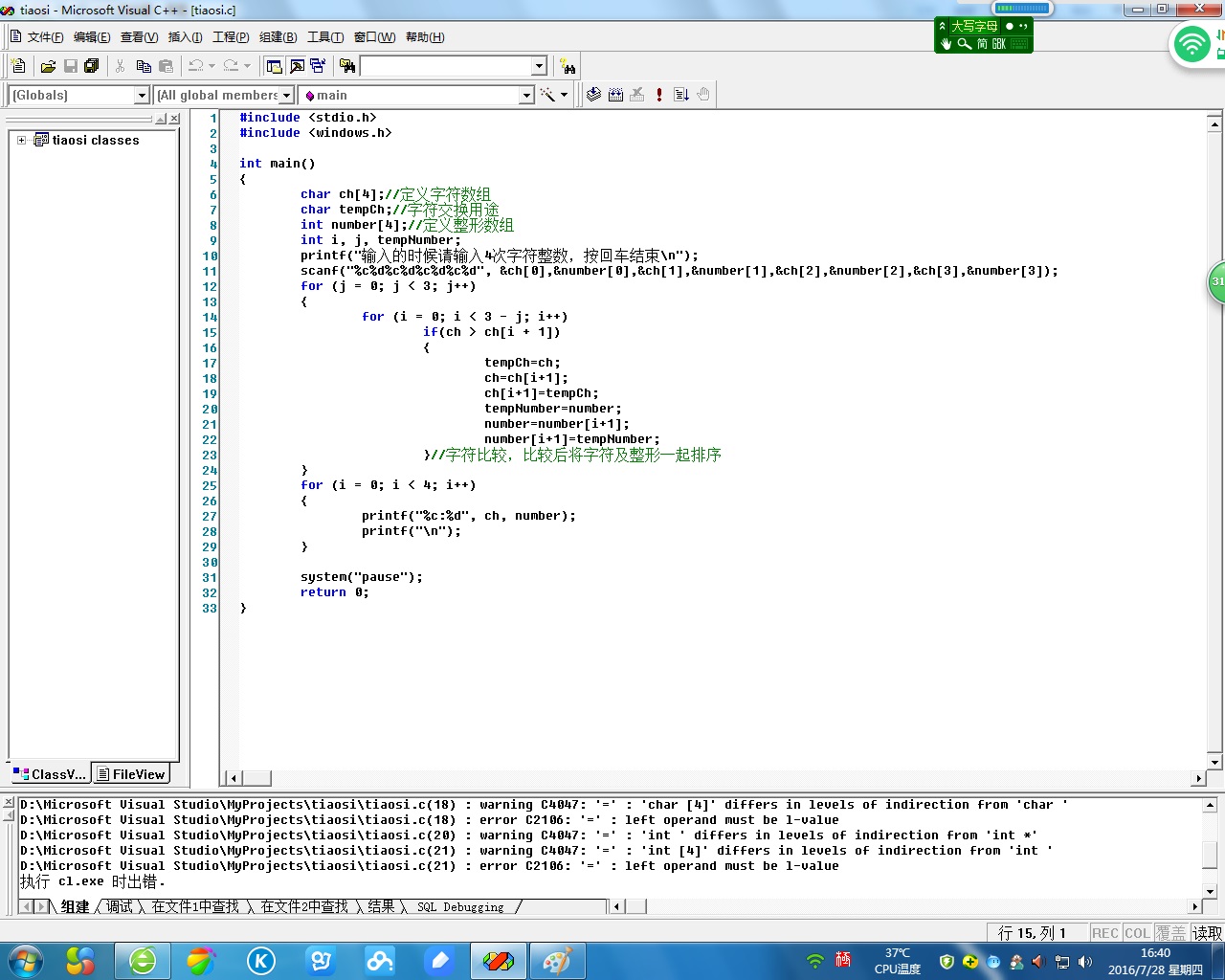
Task: Open the Find combo box dropdown
Action: (539, 66)
